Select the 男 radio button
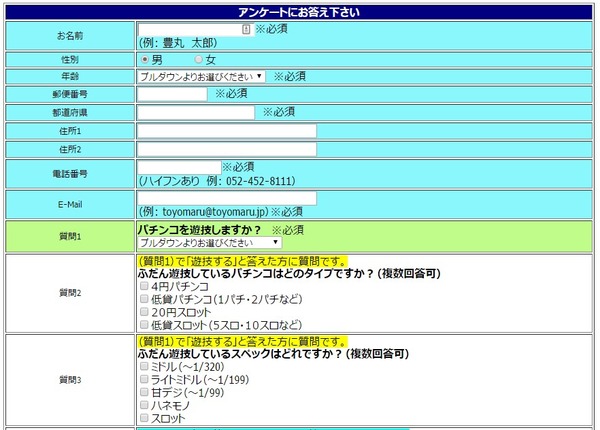This screenshot has height=430, width=600. 145,59
